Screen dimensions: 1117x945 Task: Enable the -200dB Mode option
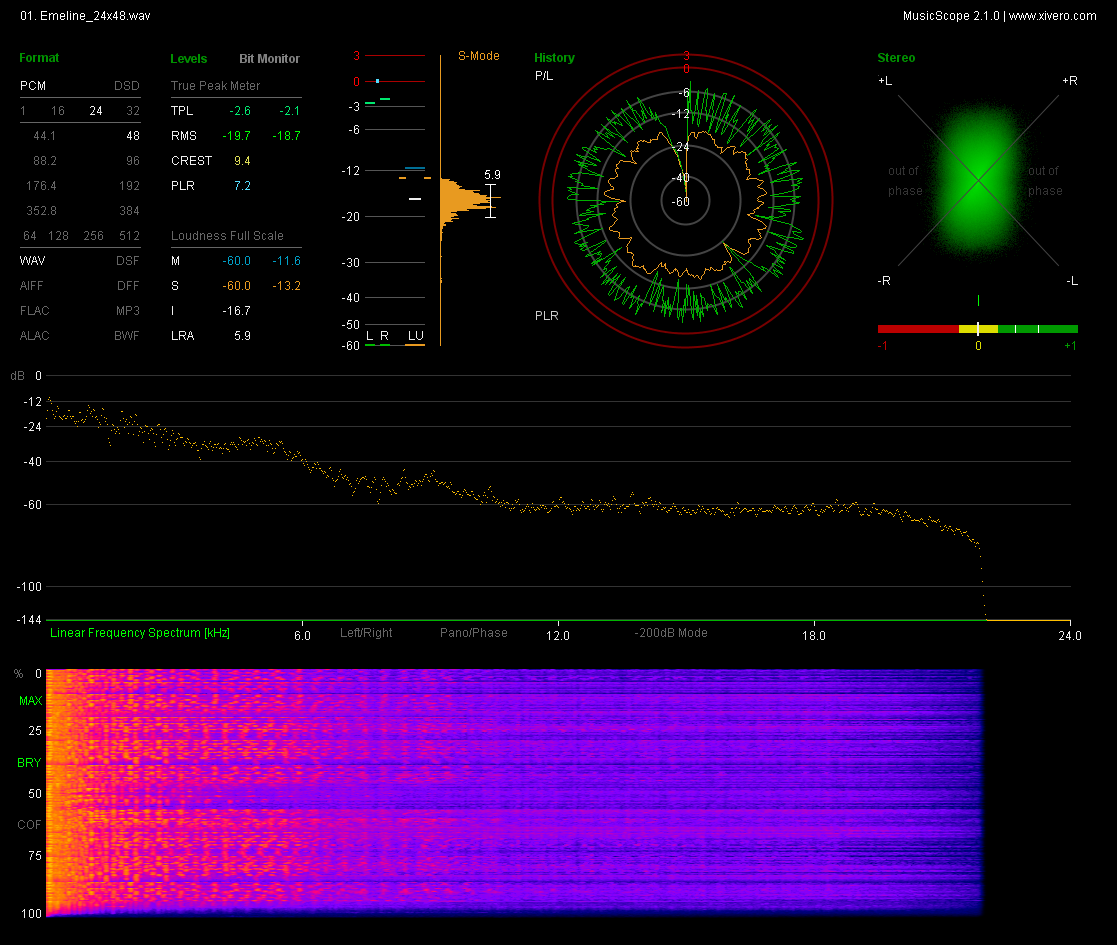click(x=671, y=633)
